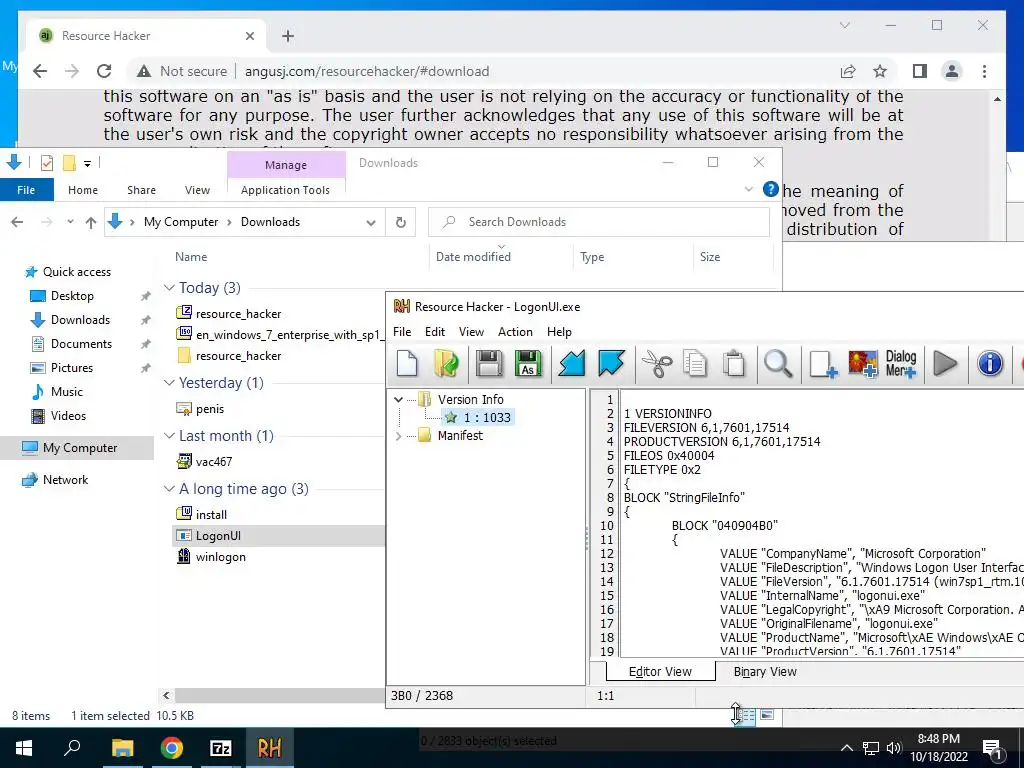Open the address bar history dropdown

[371, 223]
